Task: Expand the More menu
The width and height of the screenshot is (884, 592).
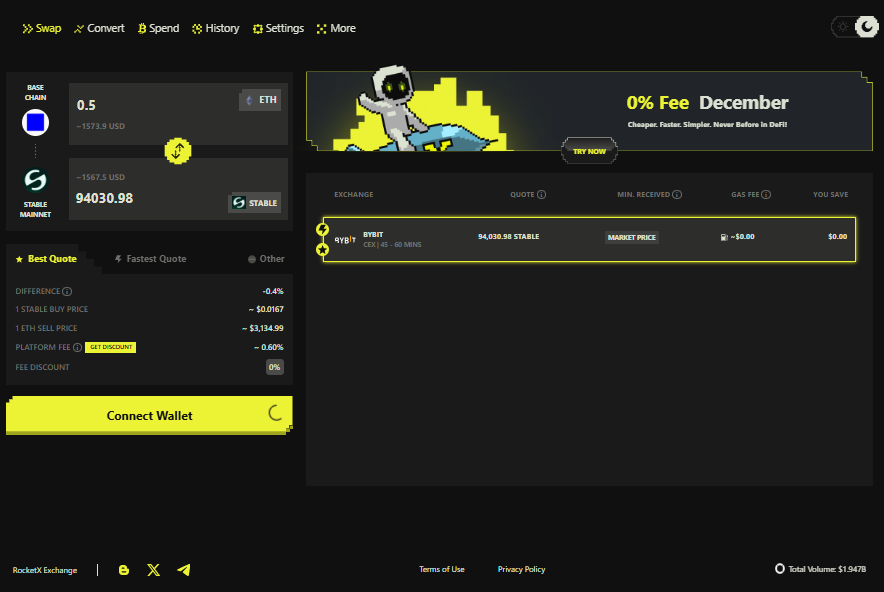Action: [x=336, y=28]
